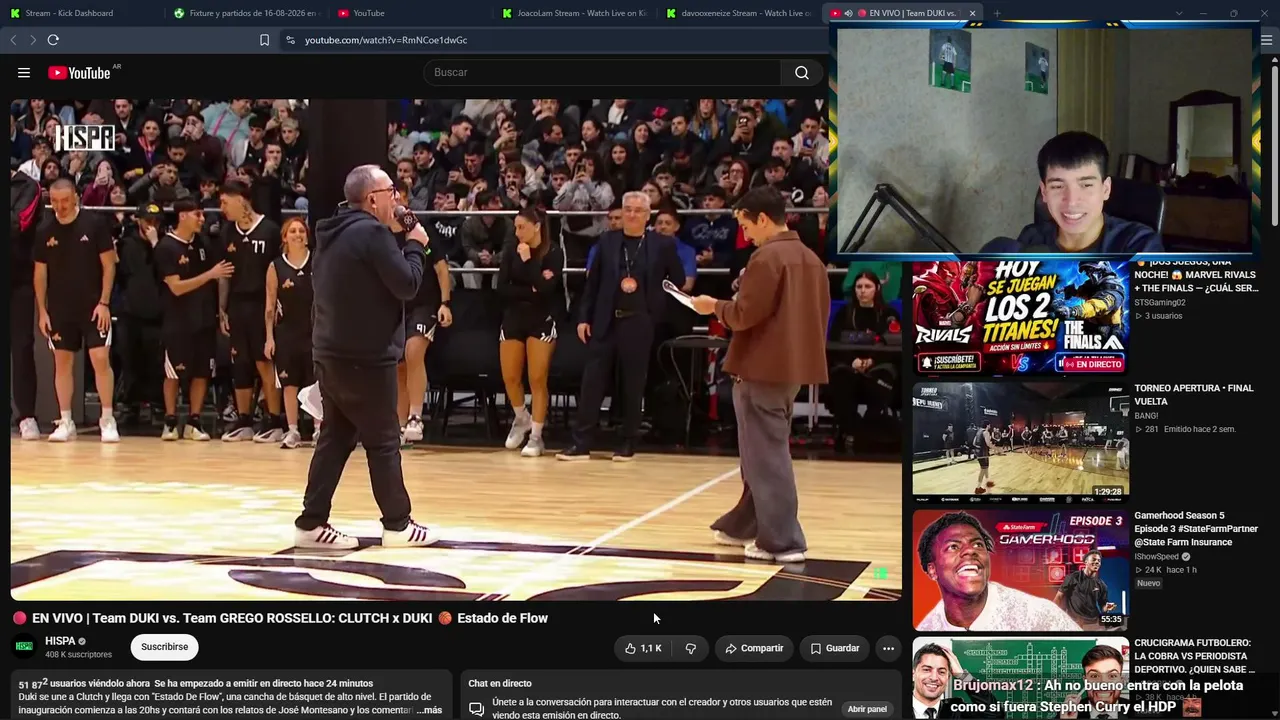Open the TORNEO APERTURA • FINAL VUELTA title
1280x720 pixels.
click(x=1193, y=394)
